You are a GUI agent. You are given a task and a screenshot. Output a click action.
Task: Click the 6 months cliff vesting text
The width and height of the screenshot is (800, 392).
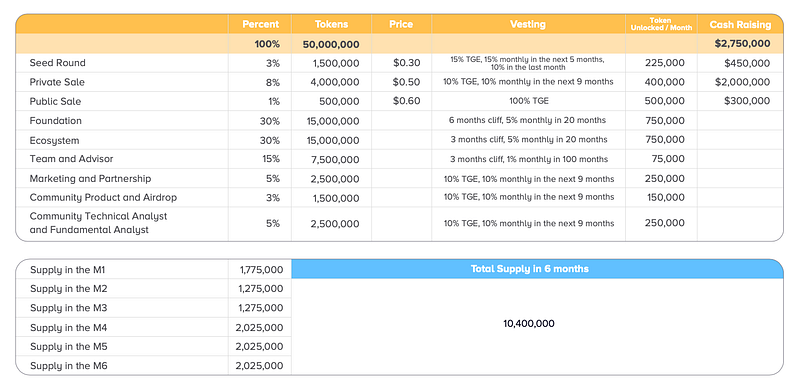click(x=528, y=120)
